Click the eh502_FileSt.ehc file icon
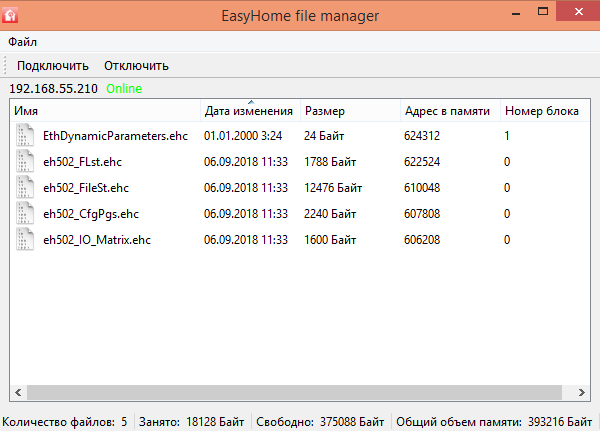 tap(25, 187)
